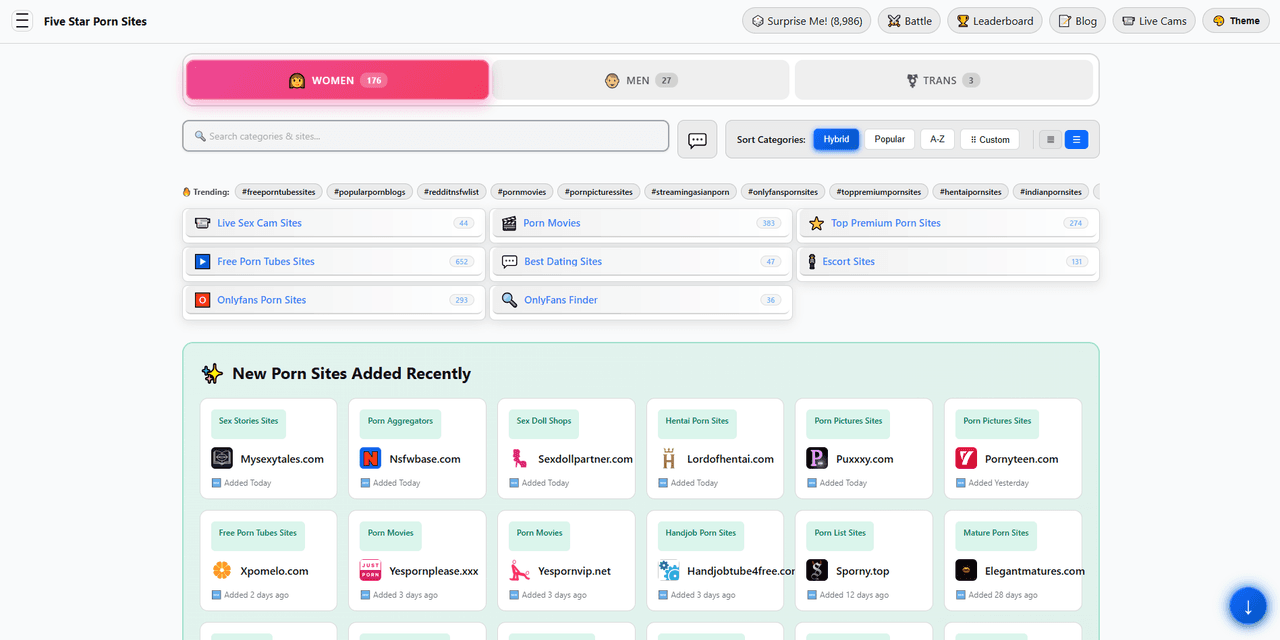Click the #hentaipornsites trending tag
Image resolution: width=1280 pixels, height=640 pixels.
tap(971, 191)
